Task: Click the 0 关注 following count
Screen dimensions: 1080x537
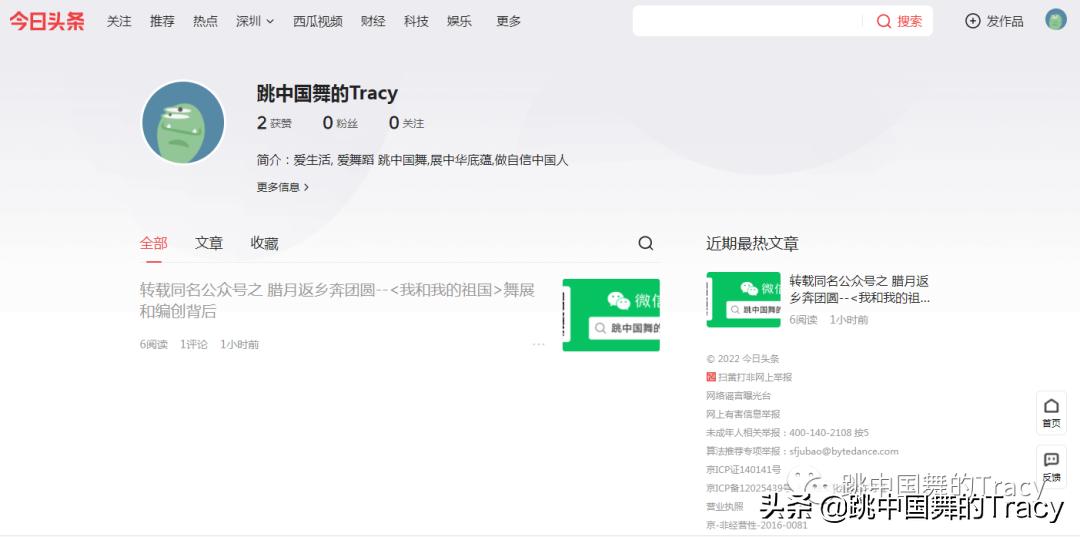Action: [x=406, y=123]
